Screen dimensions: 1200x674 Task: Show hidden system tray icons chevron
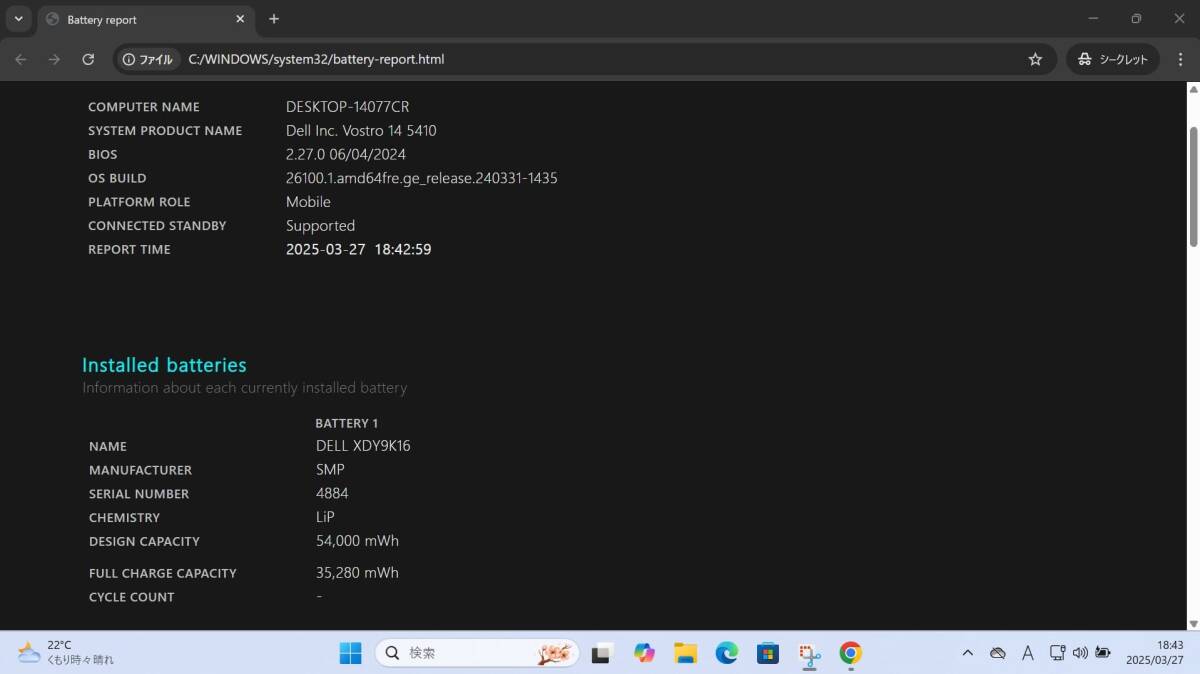(967, 653)
